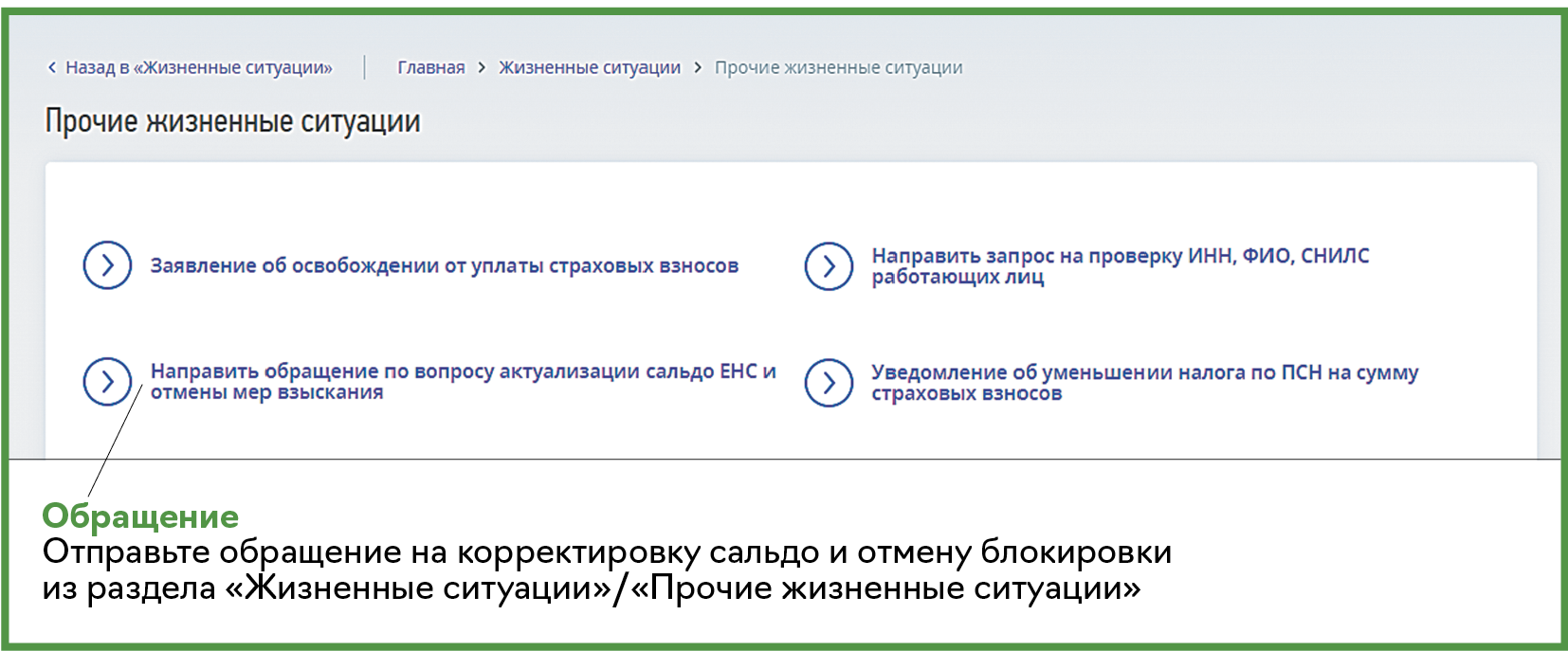The height and width of the screenshot is (651, 1568).
Task: Click the circle arrow beside «Уведомление об уменьшении налога»
Action: tap(829, 383)
